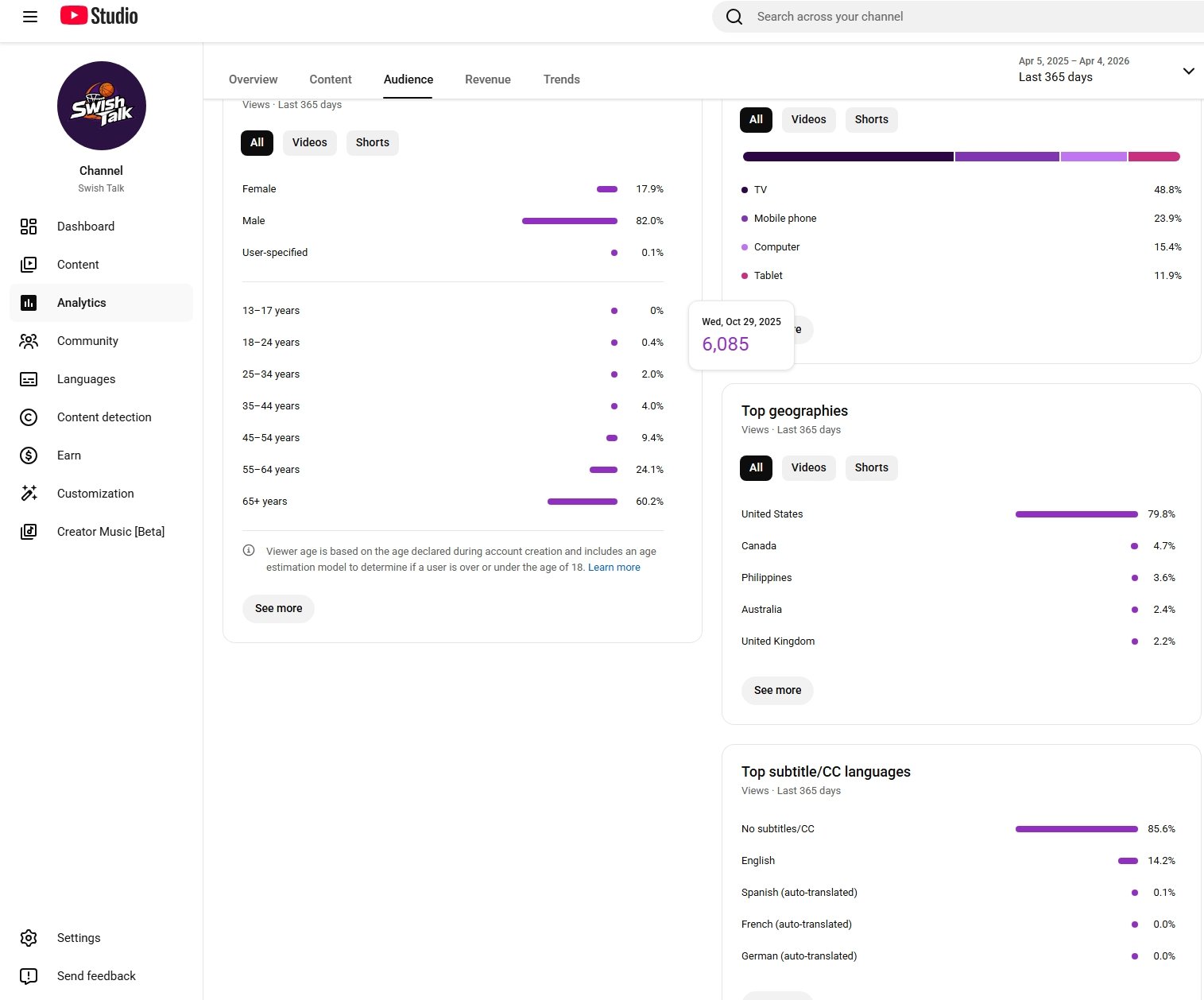This screenshot has height=1000, width=1204.
Task: Go to Languages in sidebar
Action: (86, 379)
